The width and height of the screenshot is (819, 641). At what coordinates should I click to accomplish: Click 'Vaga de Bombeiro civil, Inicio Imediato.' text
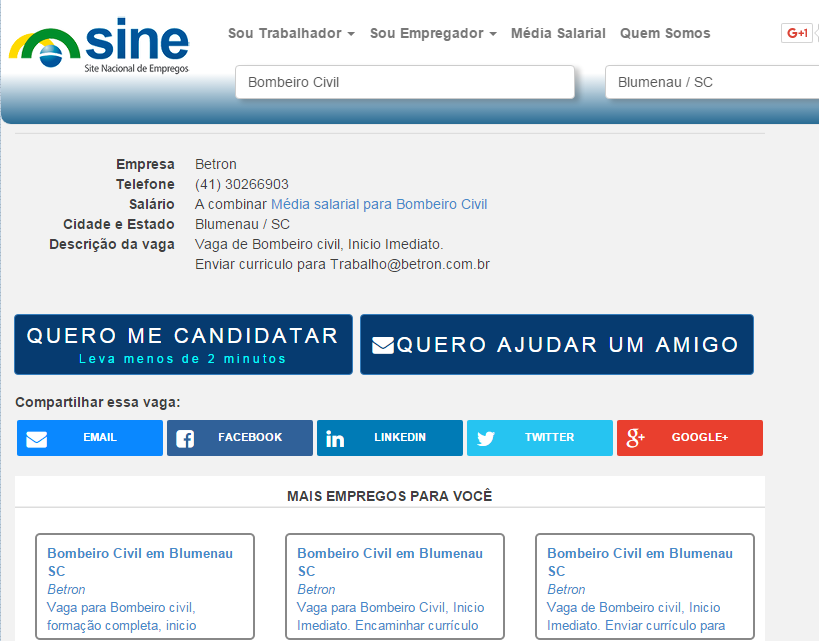319,244
